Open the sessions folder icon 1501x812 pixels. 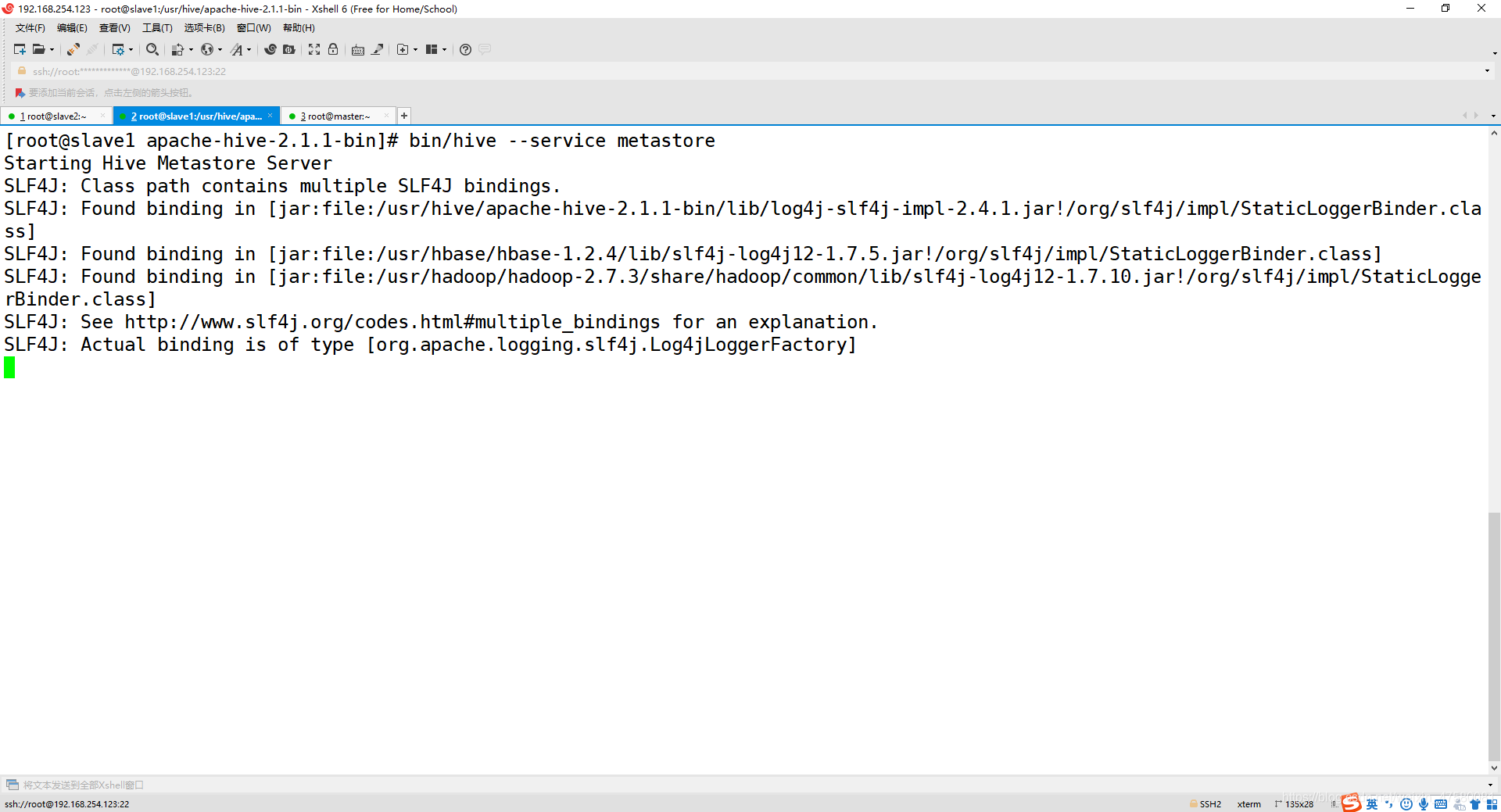pos(38,49)
